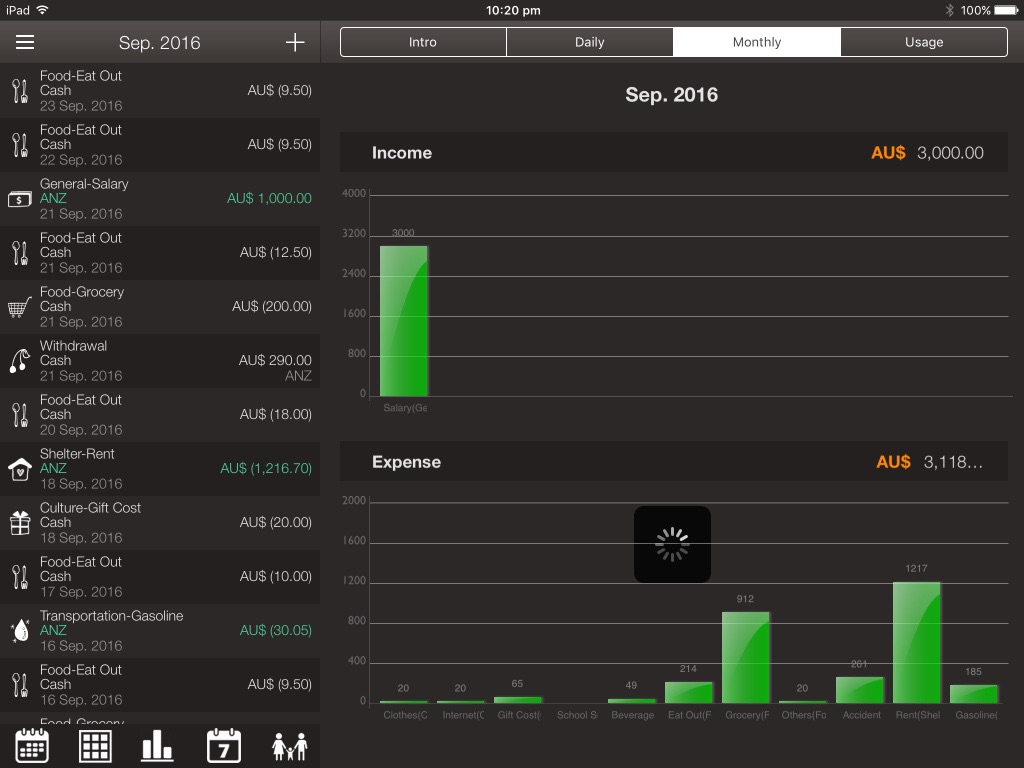Open the grid view icon

pos(95,746)
